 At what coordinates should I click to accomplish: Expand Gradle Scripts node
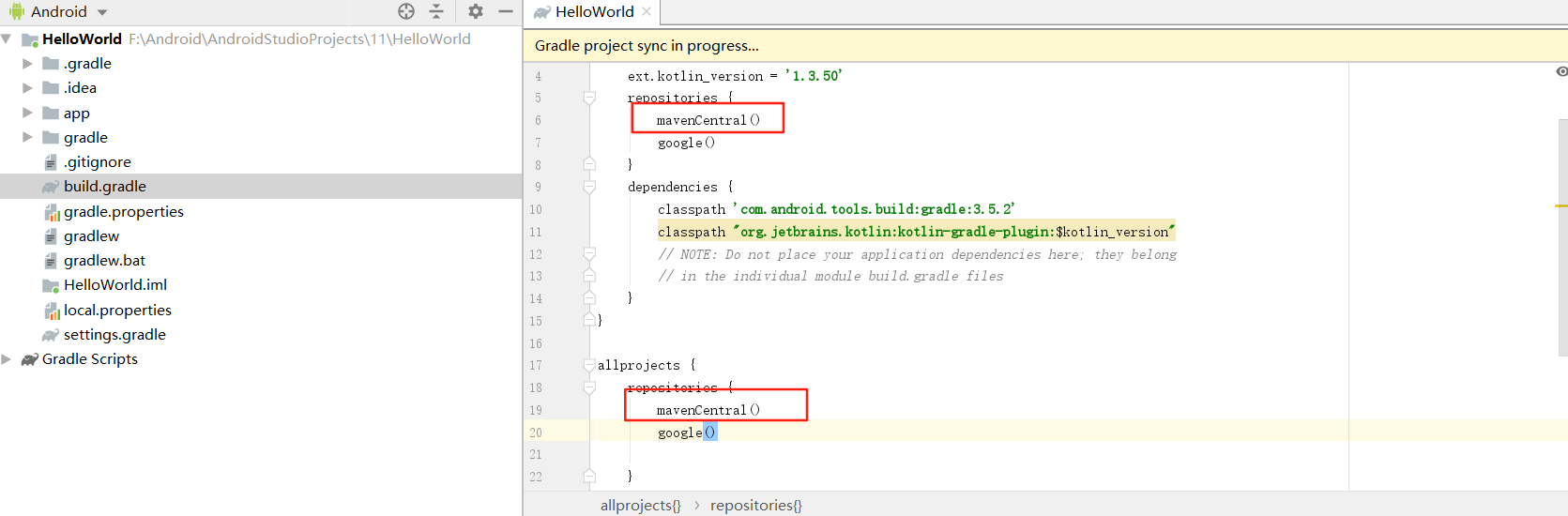pyautogui.click(x=7, y=358)
